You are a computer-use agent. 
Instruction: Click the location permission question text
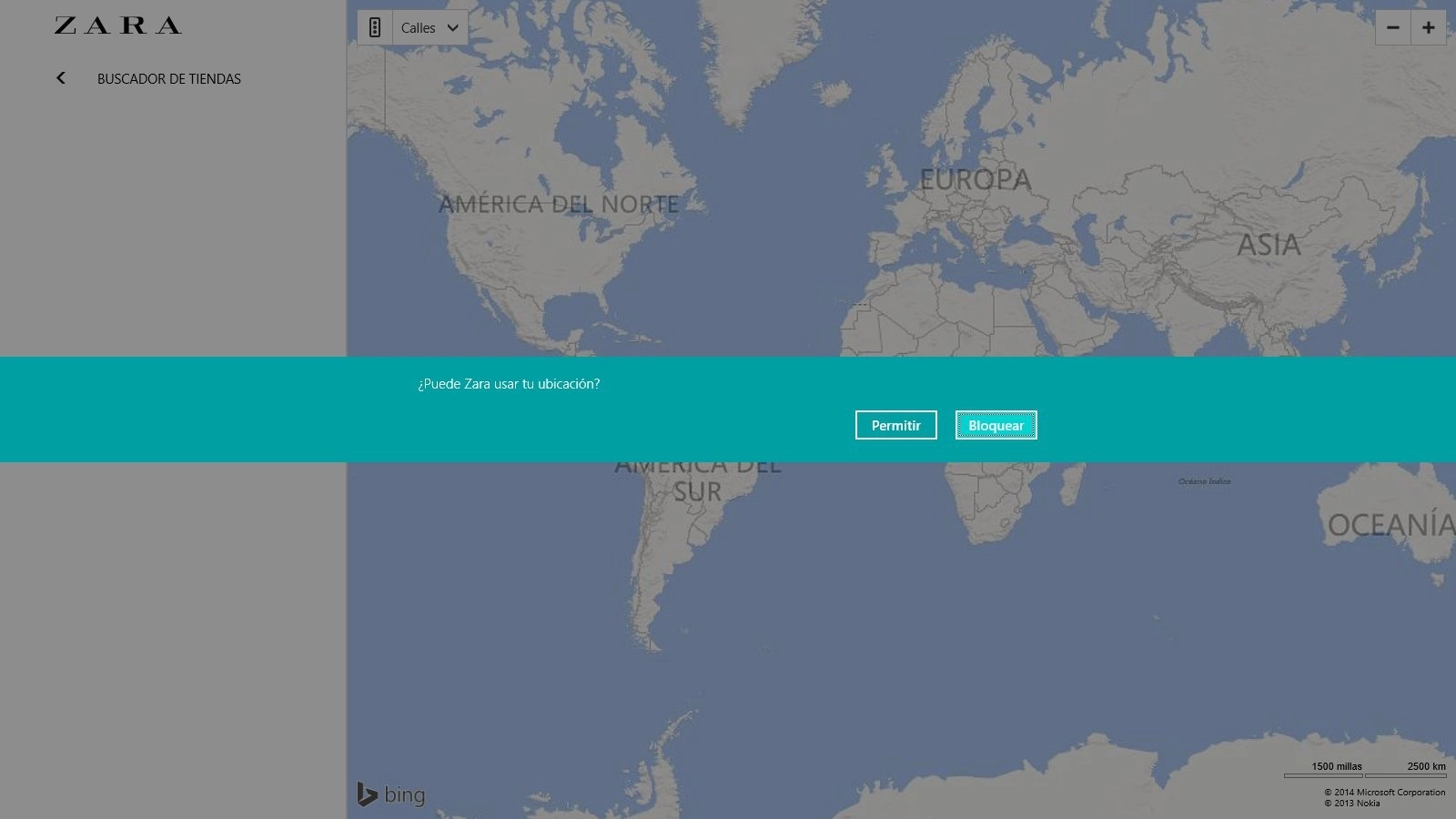[509, 384]
